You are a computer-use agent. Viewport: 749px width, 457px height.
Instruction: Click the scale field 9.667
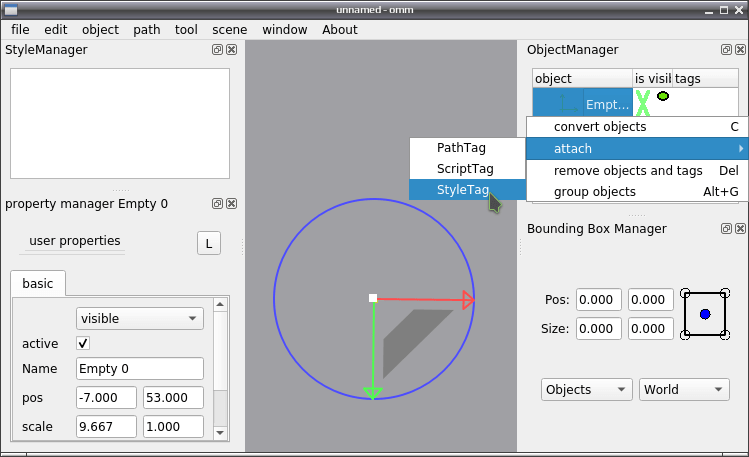click(x=106, y=426)
